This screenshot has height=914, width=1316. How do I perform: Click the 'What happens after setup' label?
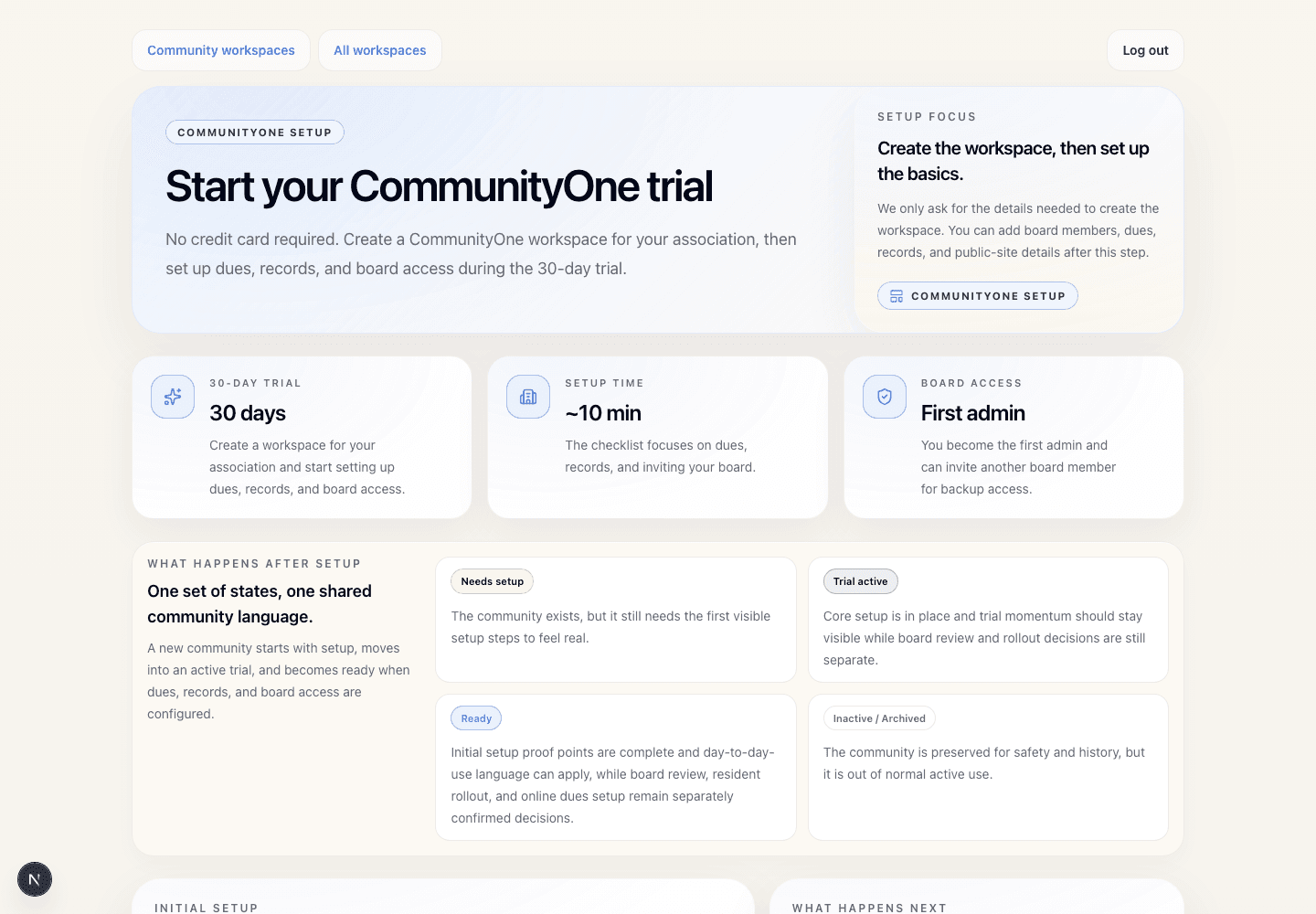[x=254, y=564]
